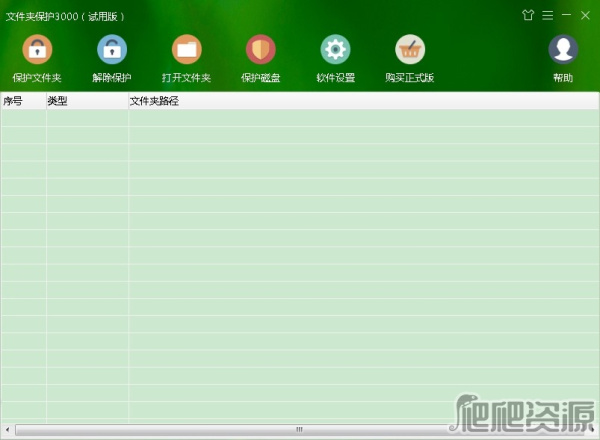Sort by the 类型 column header

point(87,101)
